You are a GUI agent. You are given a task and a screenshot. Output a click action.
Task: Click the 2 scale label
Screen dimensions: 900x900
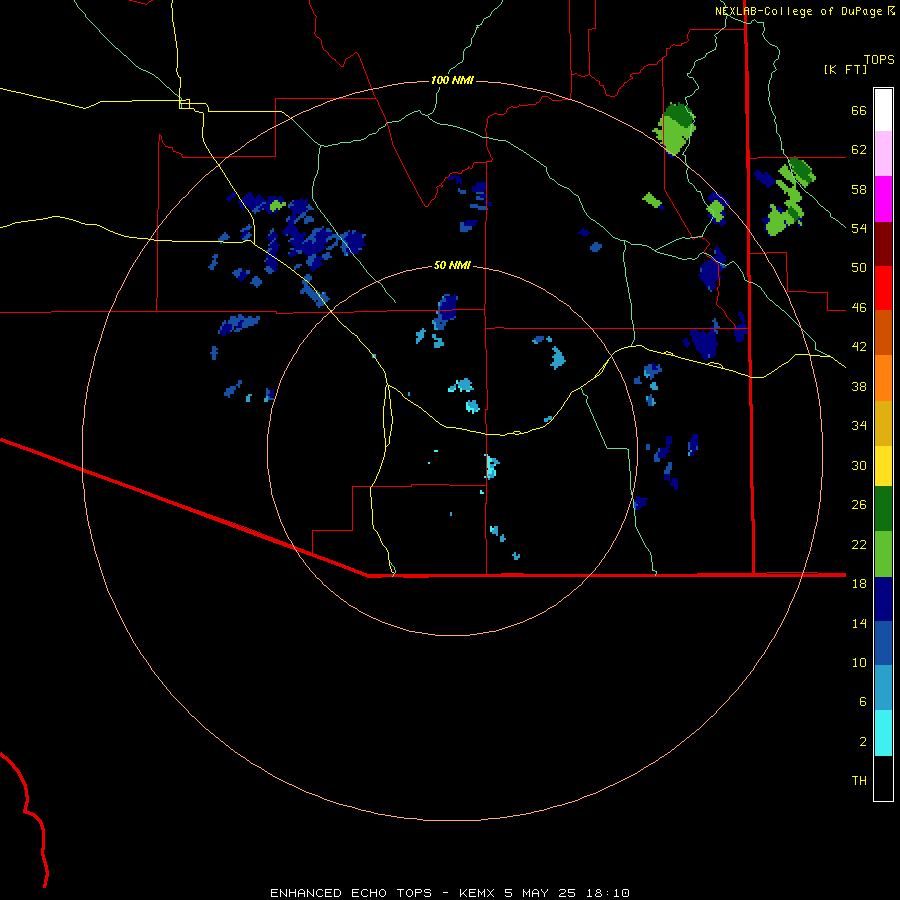tap(863, 742)
